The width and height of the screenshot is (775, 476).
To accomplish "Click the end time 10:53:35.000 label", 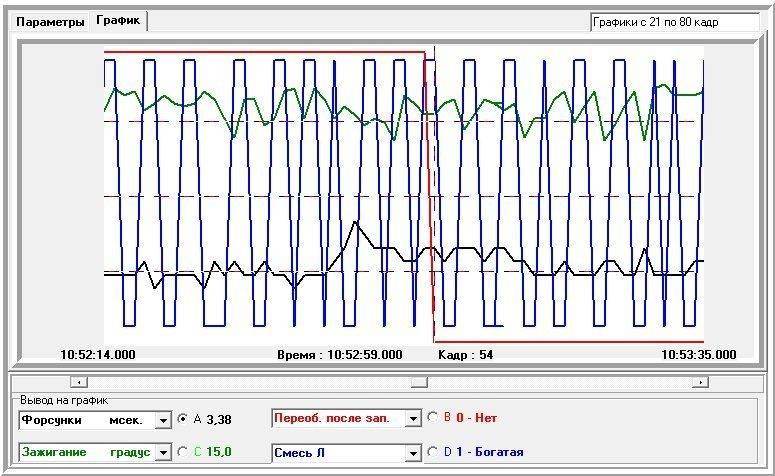I will pos(698,354).
